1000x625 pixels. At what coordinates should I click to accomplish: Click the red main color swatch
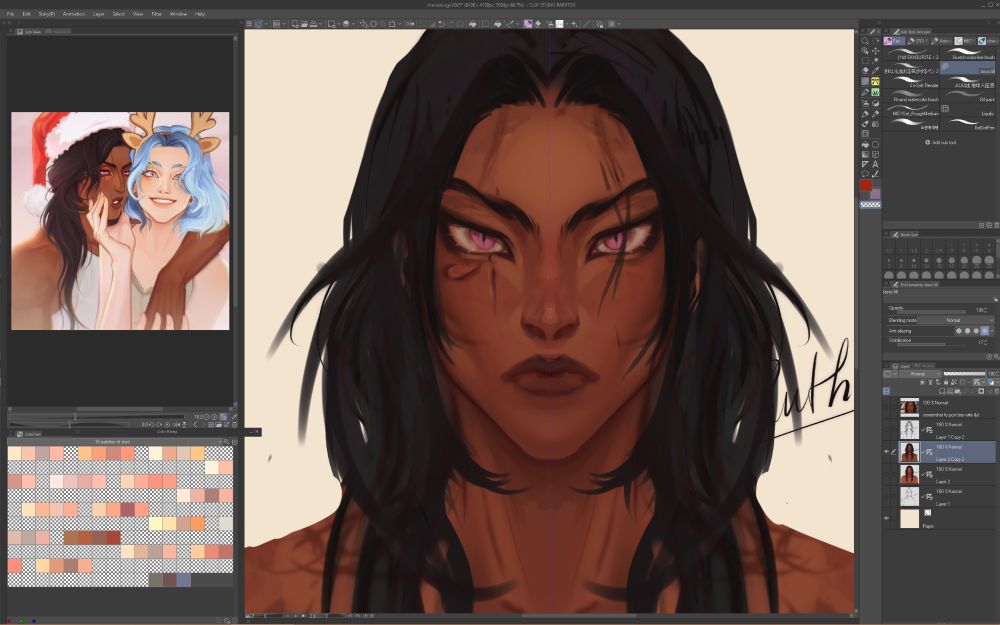(x=866, y=186)
